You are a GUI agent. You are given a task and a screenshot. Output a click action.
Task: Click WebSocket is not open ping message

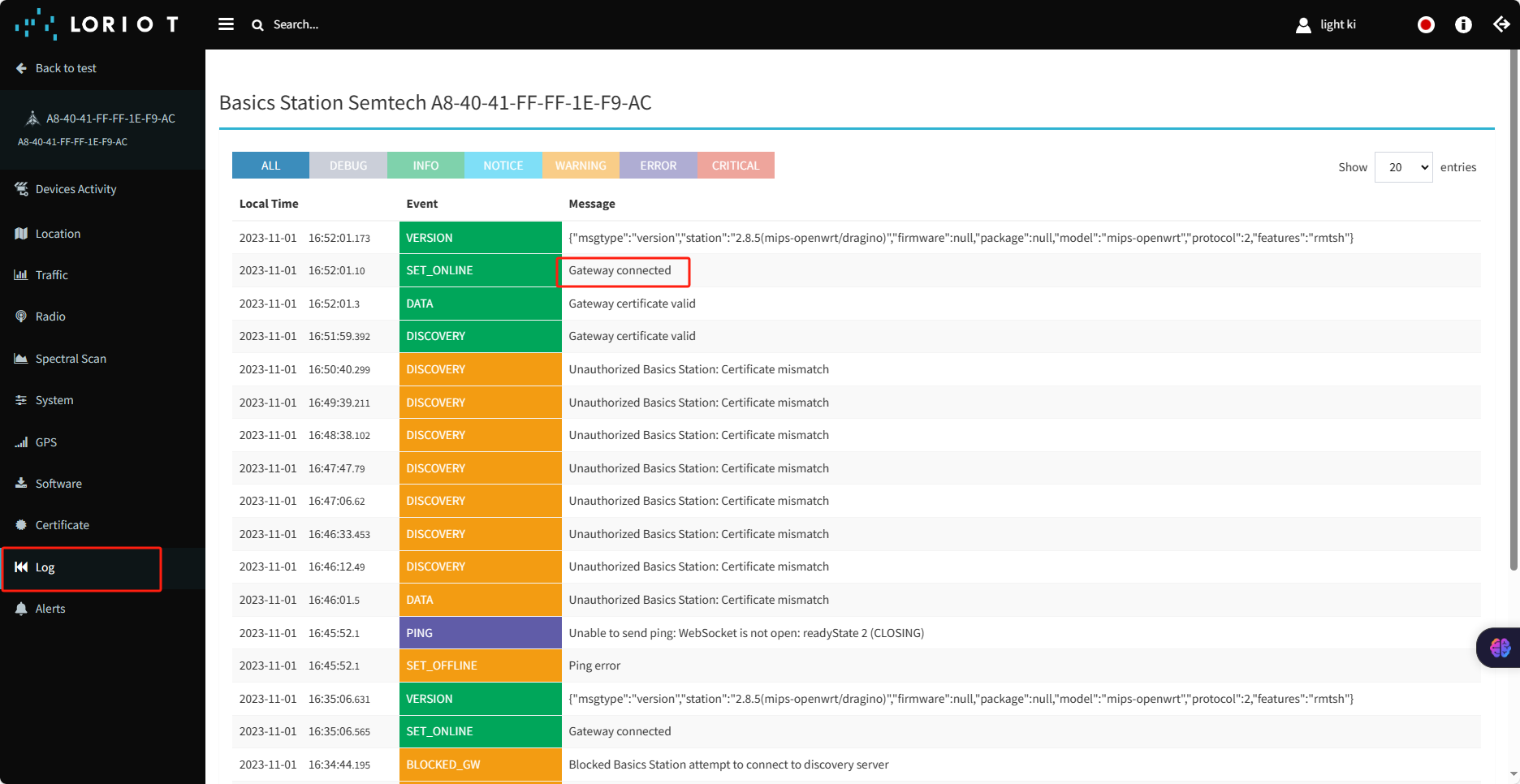[746, 633]
